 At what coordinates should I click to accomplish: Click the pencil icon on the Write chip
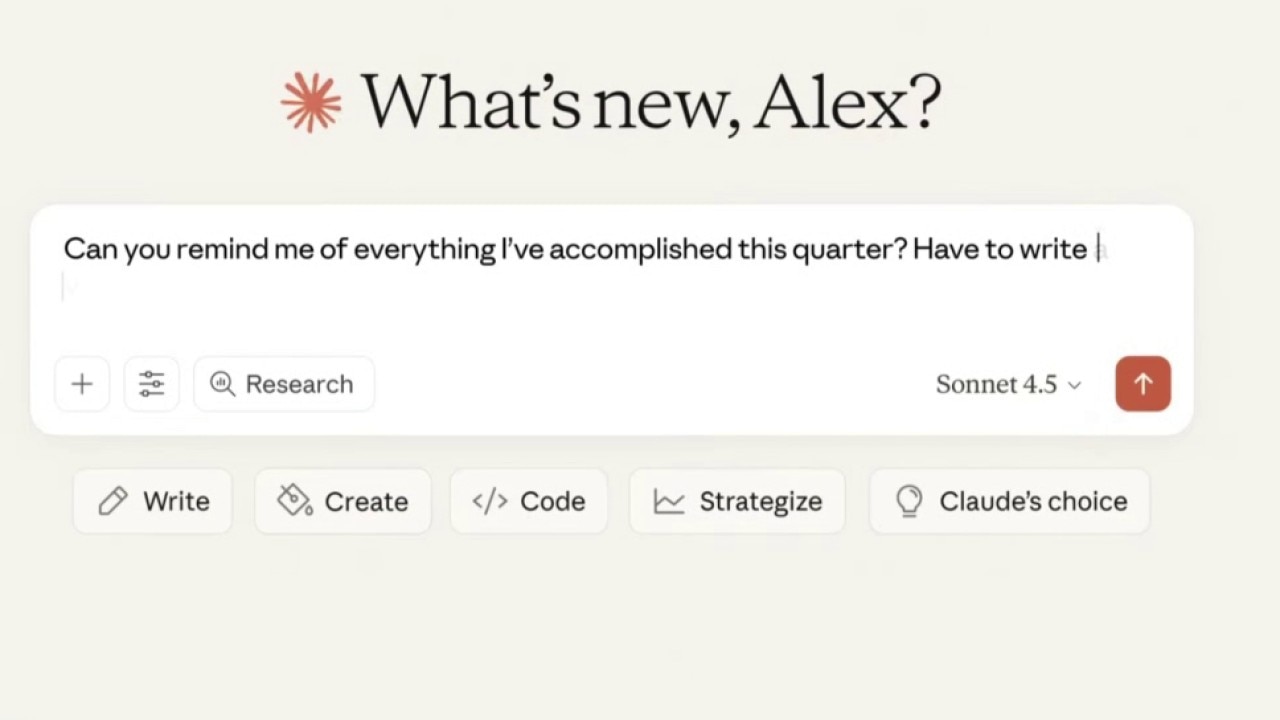(113, 501)
